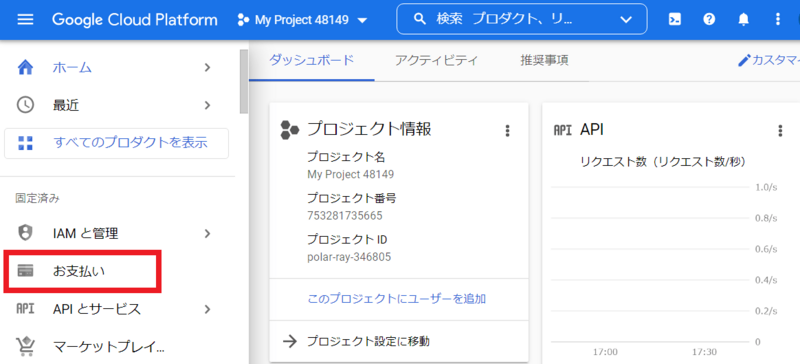
Task: Open お支払い in the sidebar
Action: pyautogui.click(x=79, y=271)
